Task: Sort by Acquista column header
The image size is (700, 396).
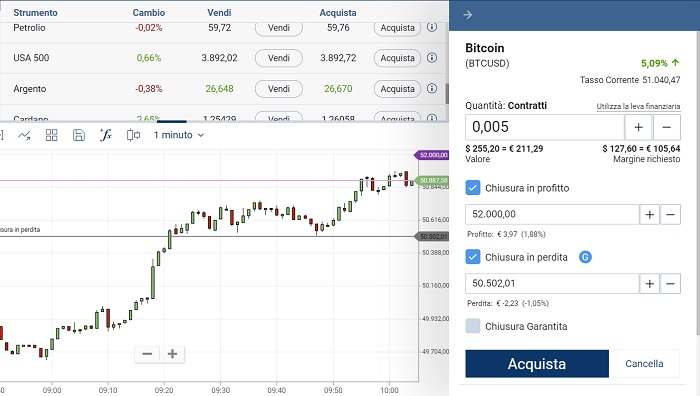Action: (338, 13)
